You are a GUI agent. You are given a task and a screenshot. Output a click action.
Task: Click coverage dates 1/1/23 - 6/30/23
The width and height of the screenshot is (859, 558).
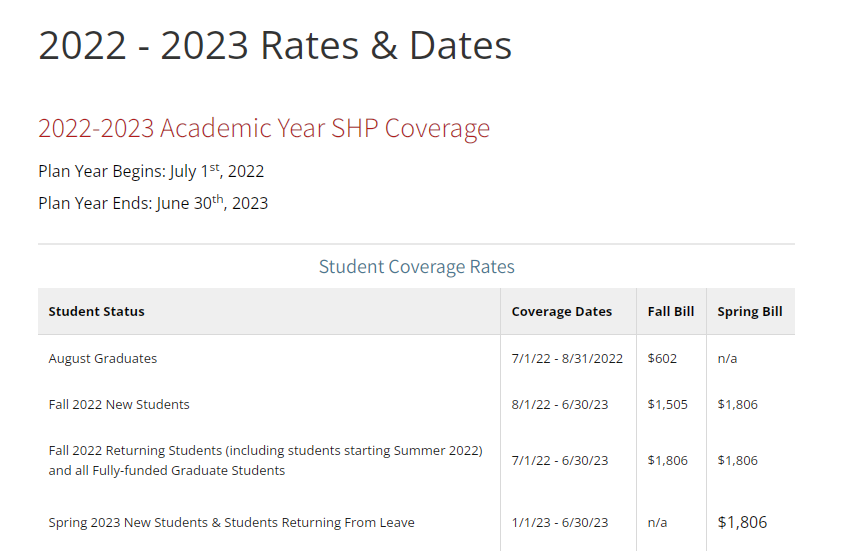coord(560,523)
